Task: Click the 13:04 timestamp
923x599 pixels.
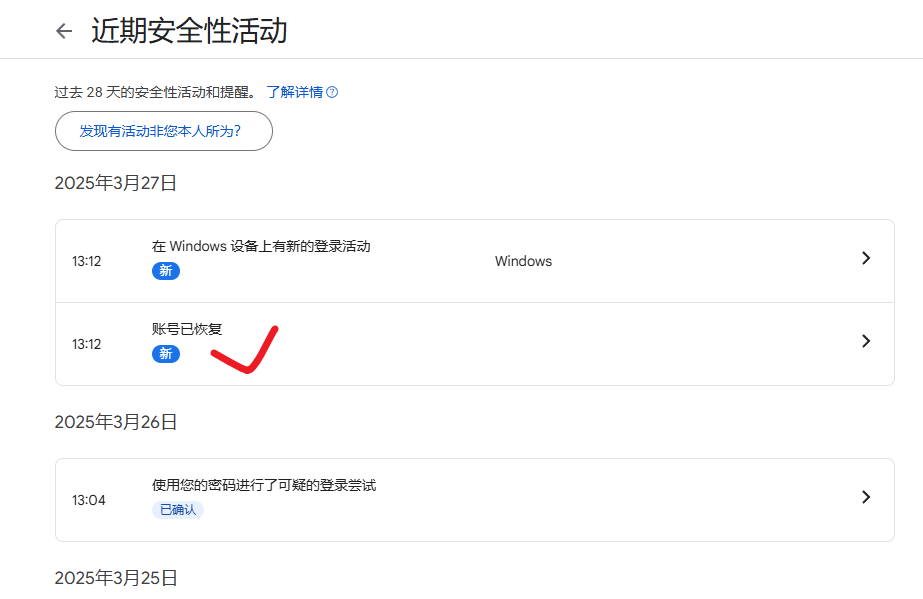Action: [88, 500]
